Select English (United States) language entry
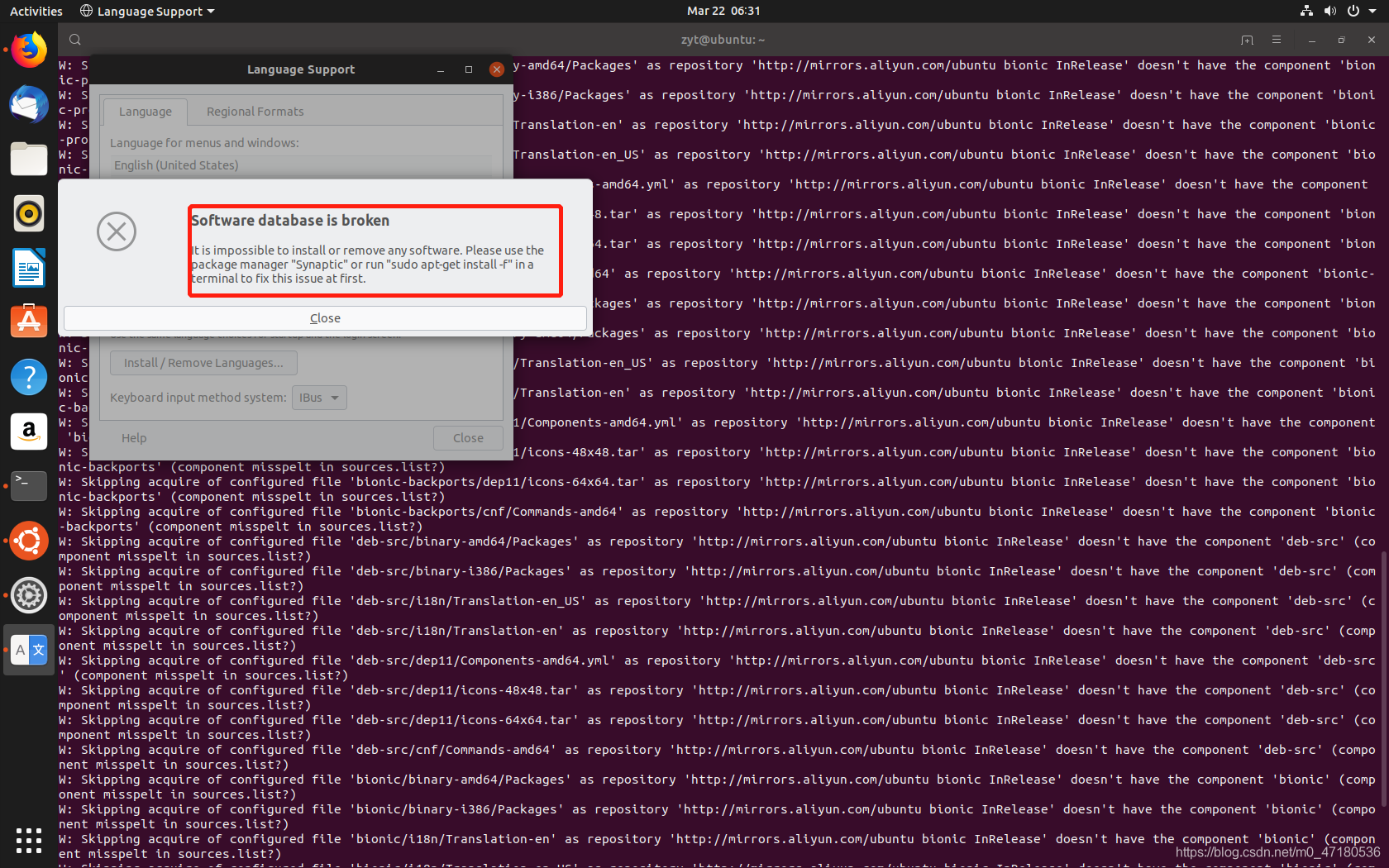 point(302,165)
